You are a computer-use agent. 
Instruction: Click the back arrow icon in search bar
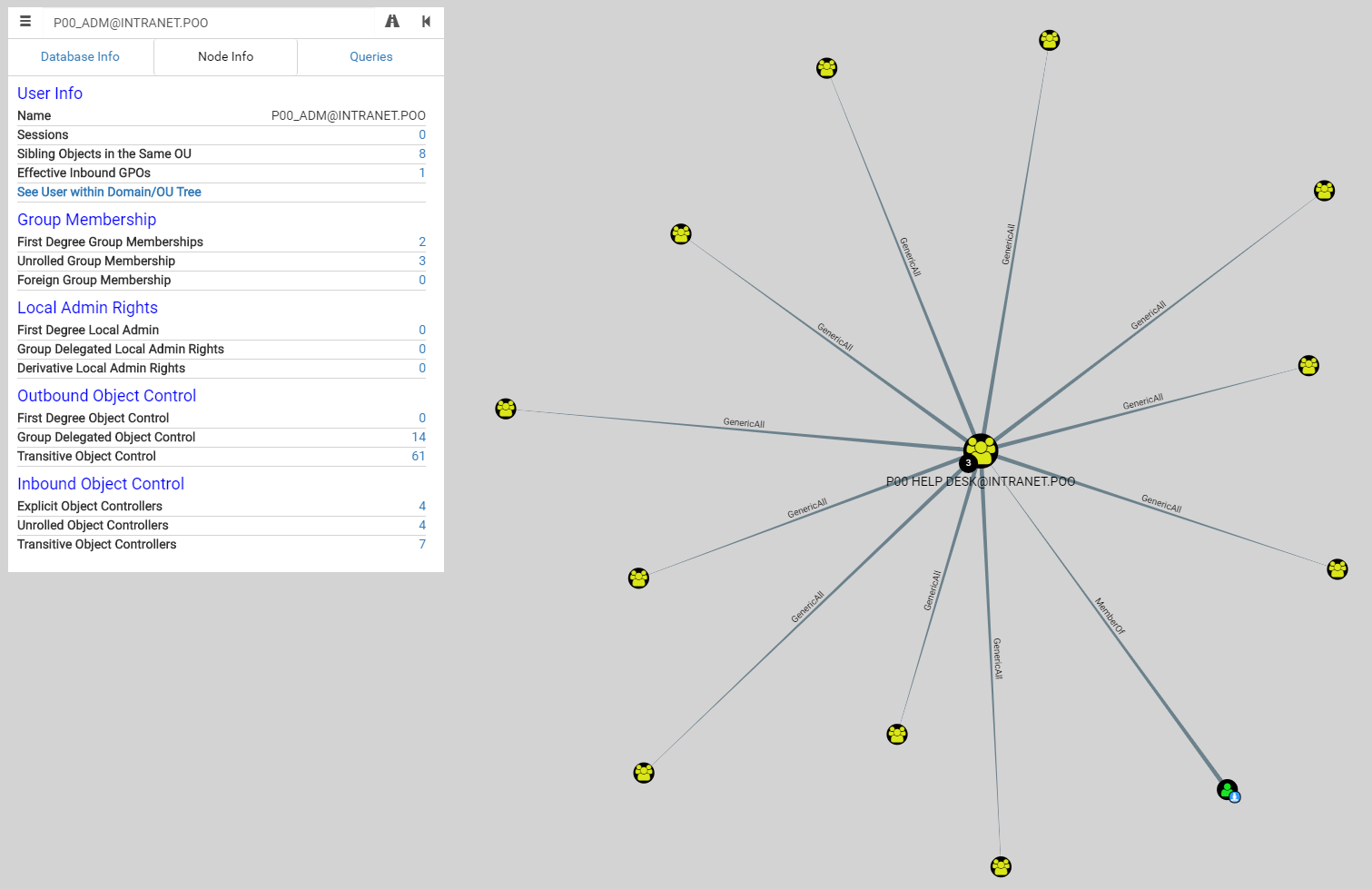426,22
